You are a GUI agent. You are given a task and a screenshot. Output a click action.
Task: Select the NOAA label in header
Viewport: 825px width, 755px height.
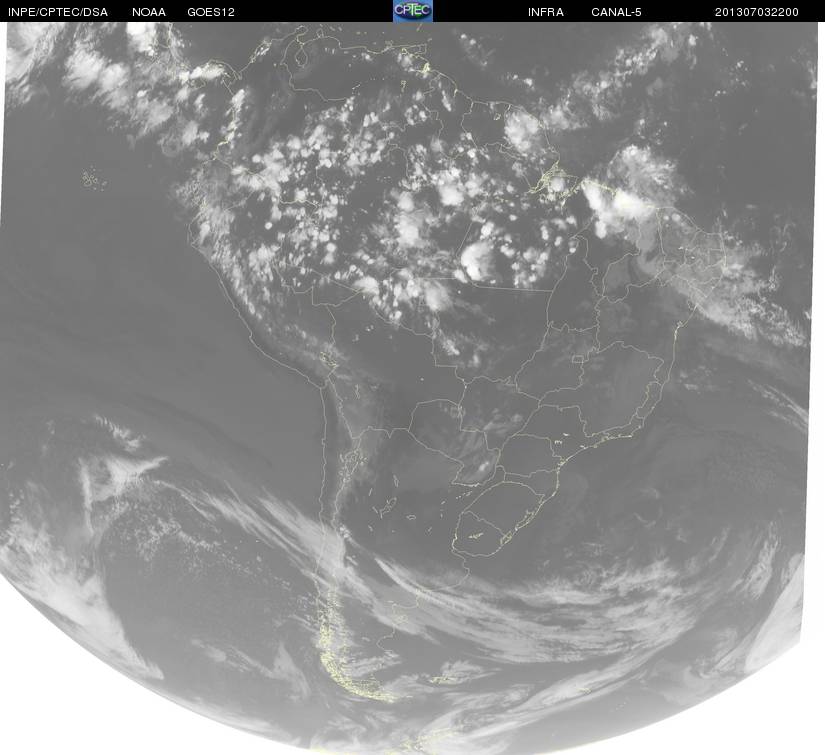pyautogui.click(x=149, y=12)
